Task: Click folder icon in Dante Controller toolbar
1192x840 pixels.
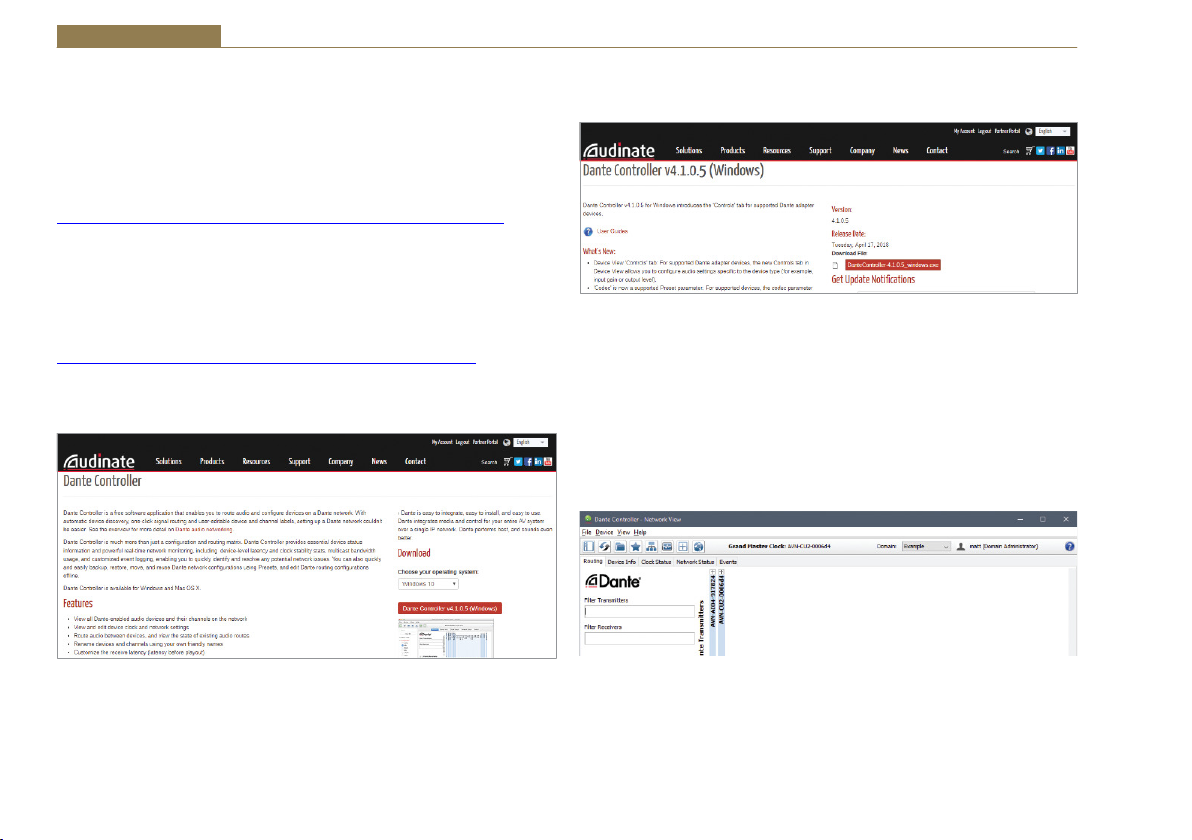Action: 620,547
